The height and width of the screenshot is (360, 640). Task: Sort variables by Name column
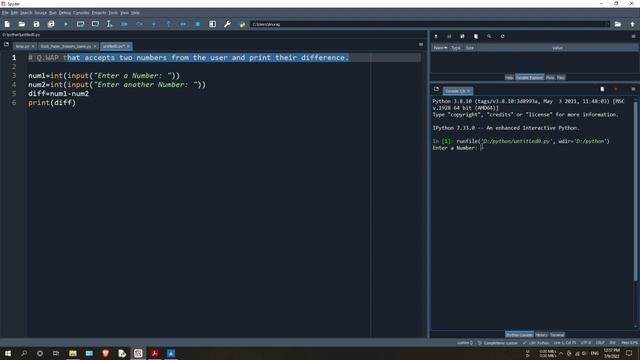440,48
